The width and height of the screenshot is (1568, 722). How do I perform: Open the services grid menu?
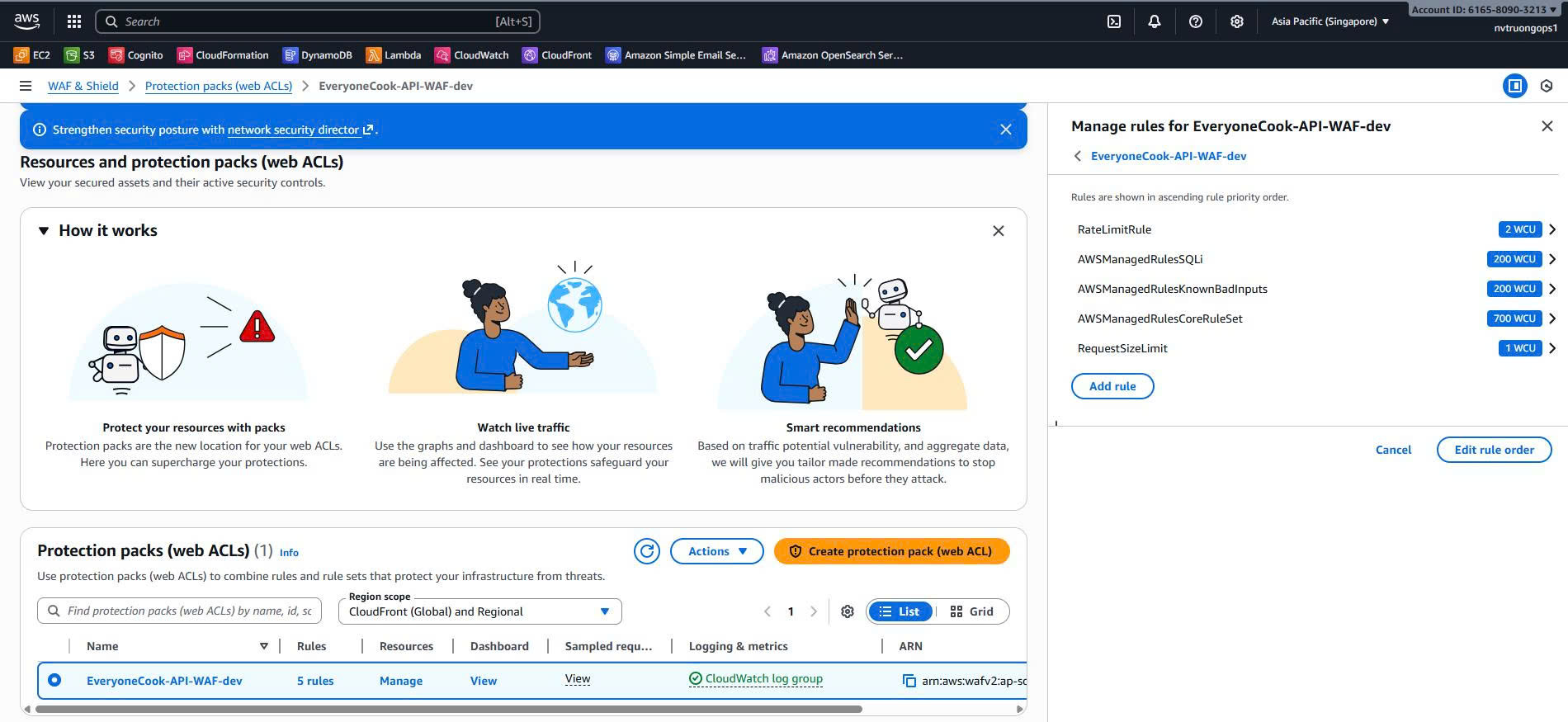[74, 21]
